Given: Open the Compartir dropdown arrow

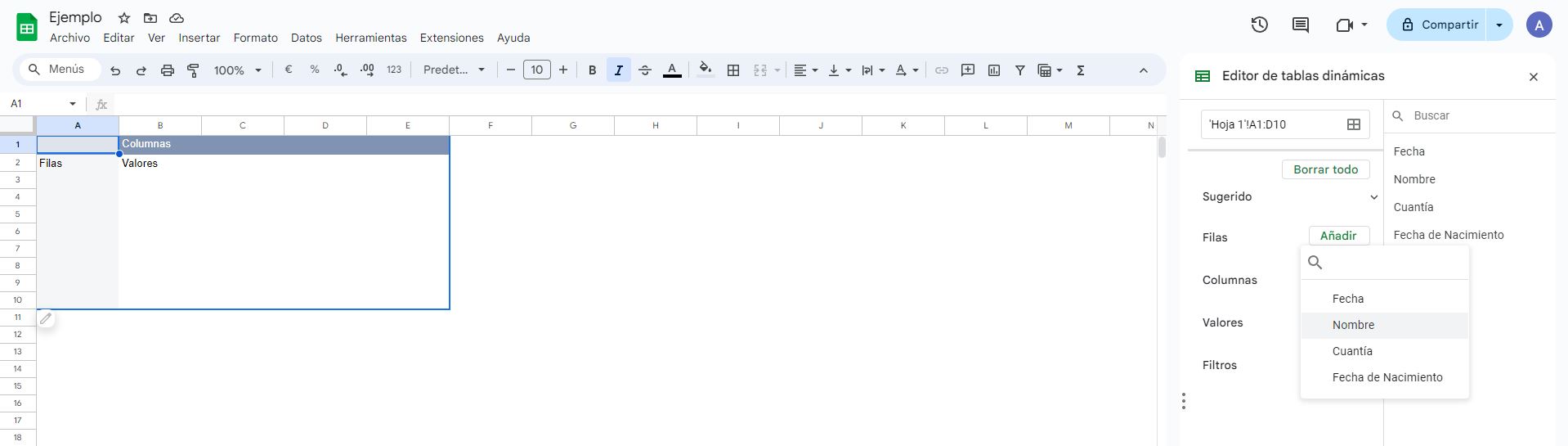Looking at the screenshot, I should pyautogui.click(x=1499, y=25).
